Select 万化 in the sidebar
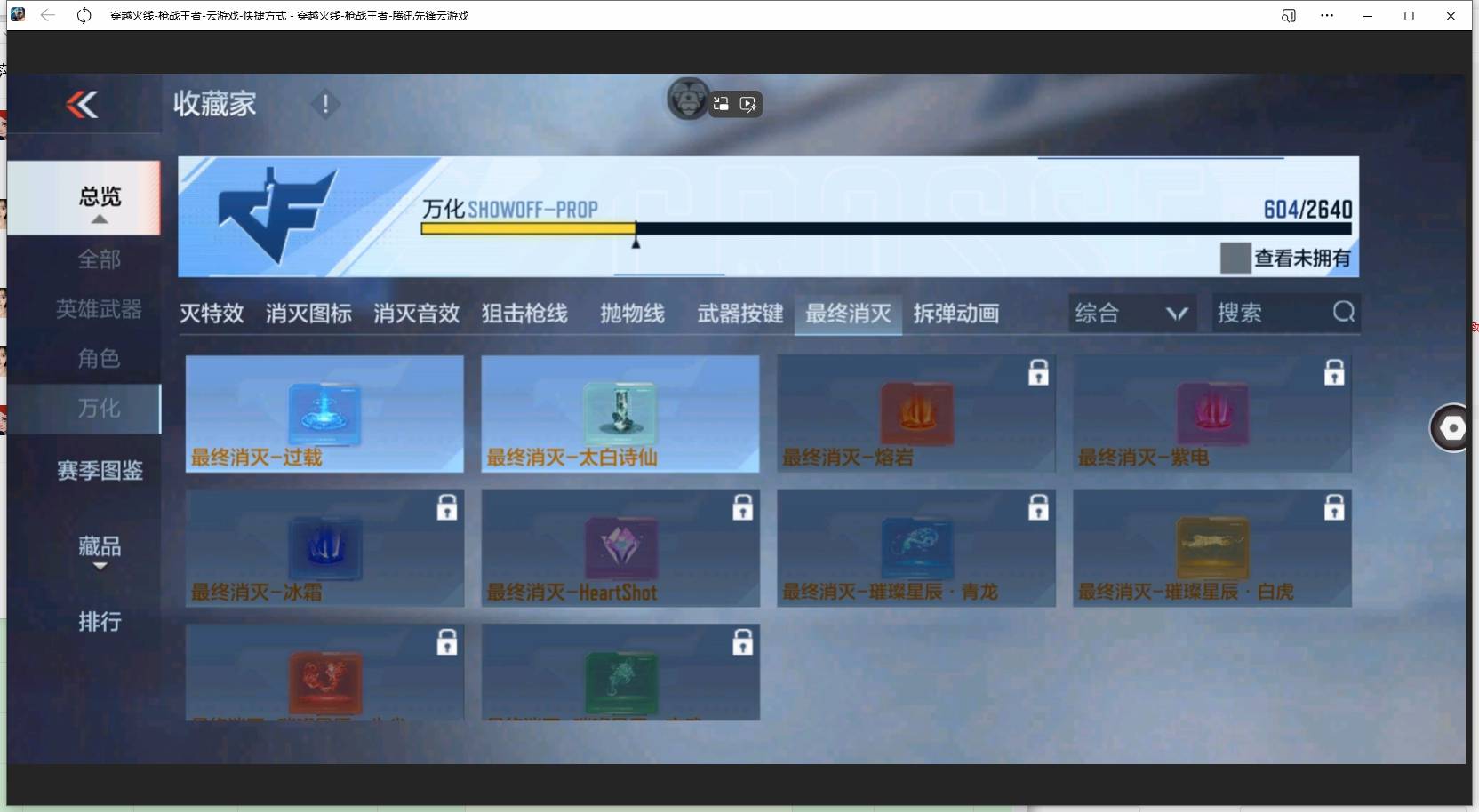Screen dimensions: 1479x812 pyautogui.click(x=85, y=409)
